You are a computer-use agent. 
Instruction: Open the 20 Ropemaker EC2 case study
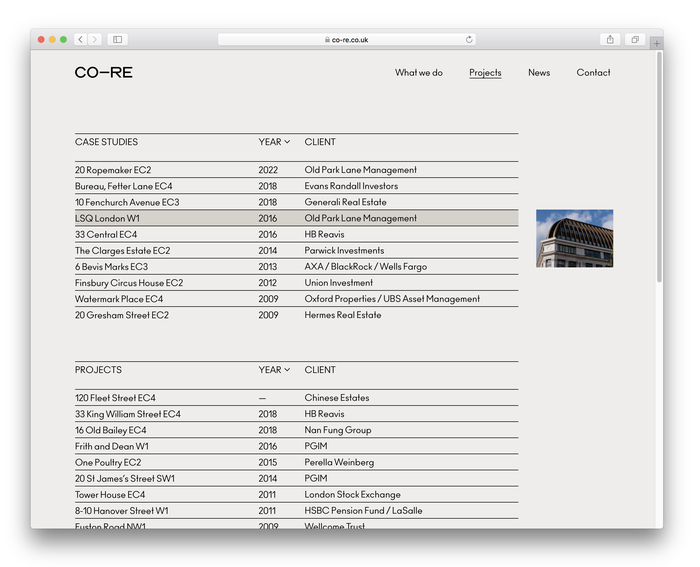113,170
